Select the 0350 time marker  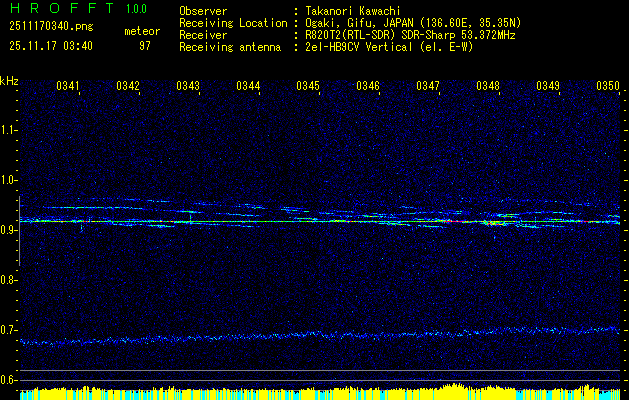pyautogui.click(x=608, y=87)
